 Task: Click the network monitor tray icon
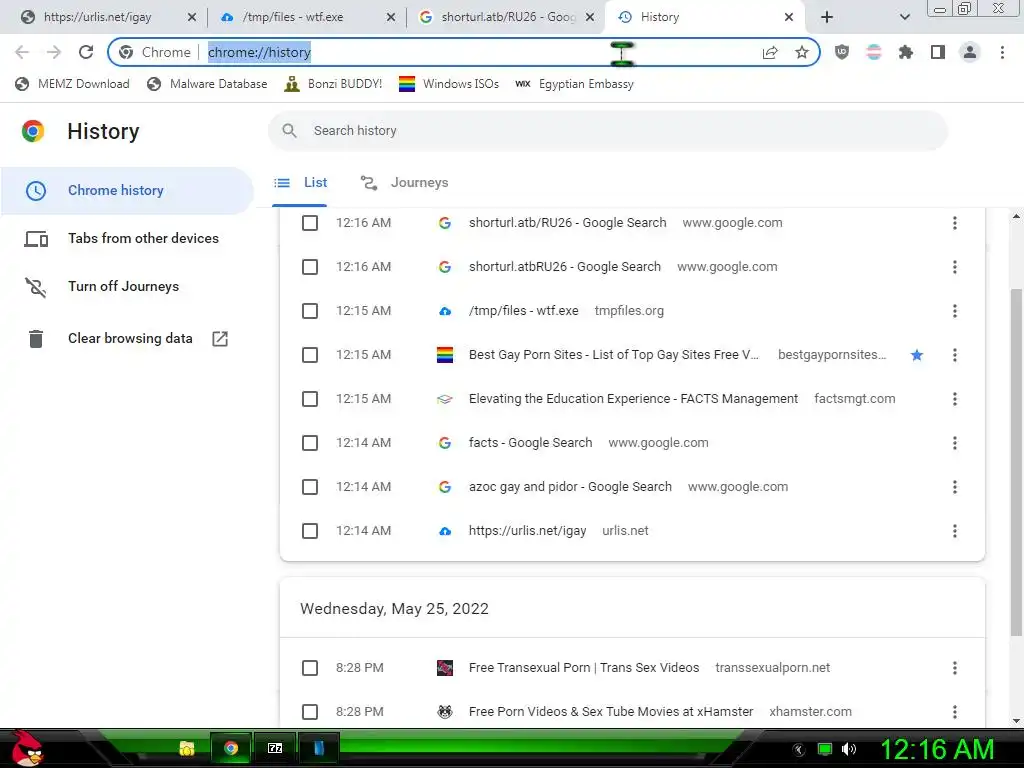point(825,749)
